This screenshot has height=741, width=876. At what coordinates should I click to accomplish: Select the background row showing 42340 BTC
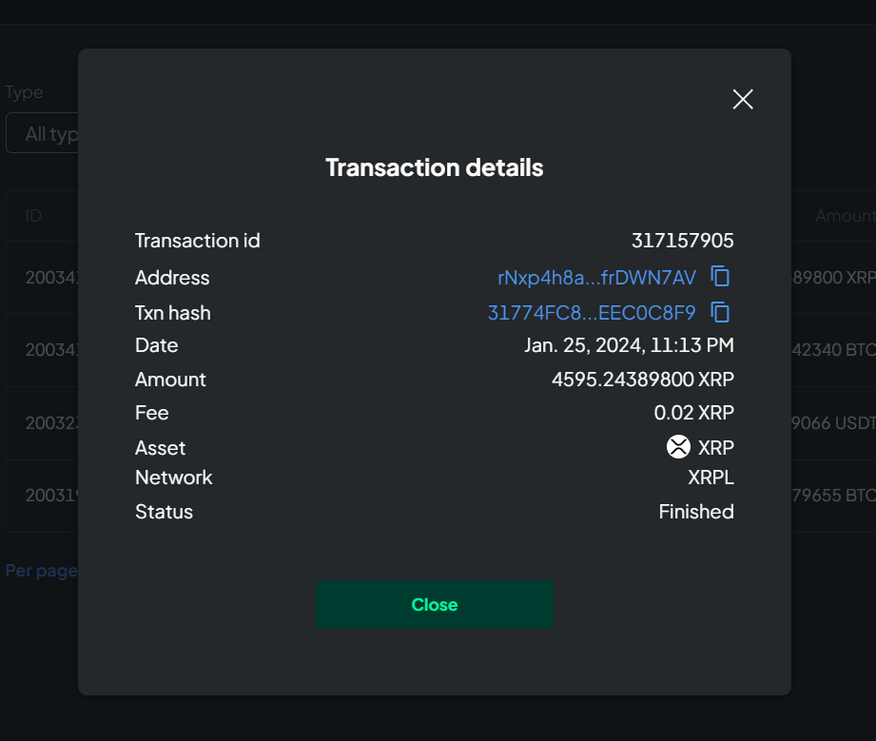(x=834, y=350)
